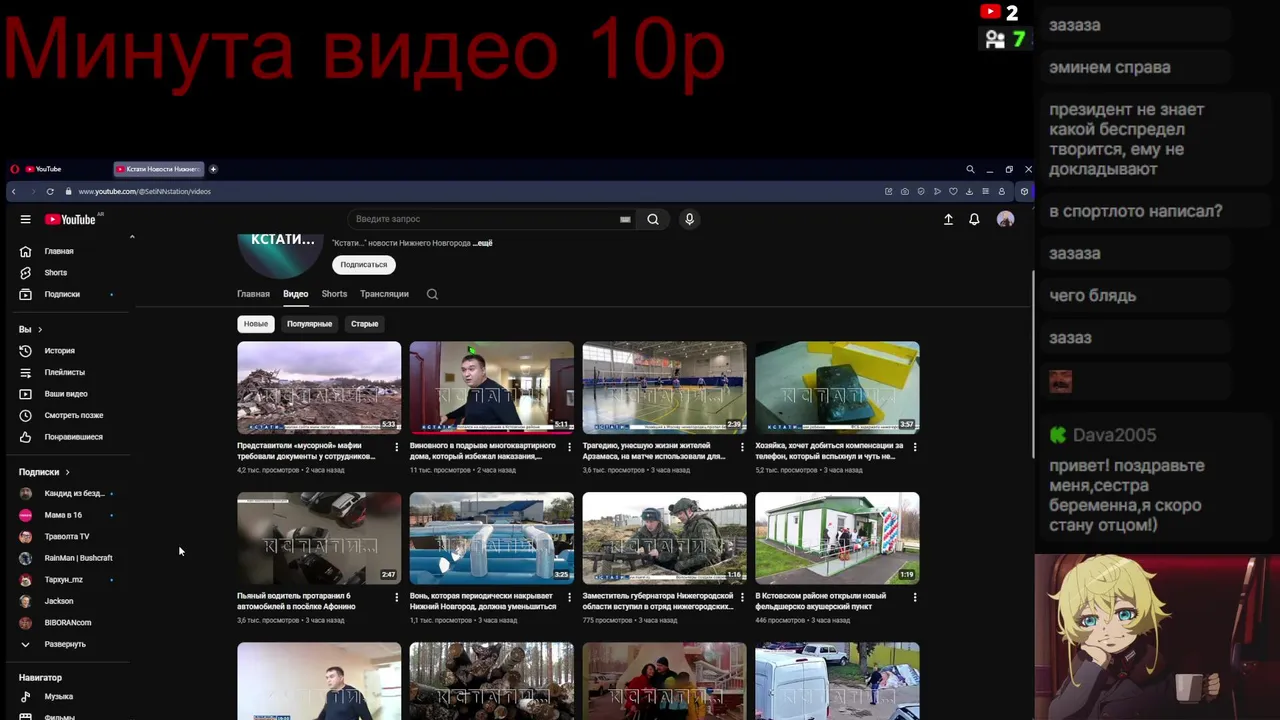Open options menu for Пьяный водитель video
This screenshot has height=720, width=1280.
[396, 597]
